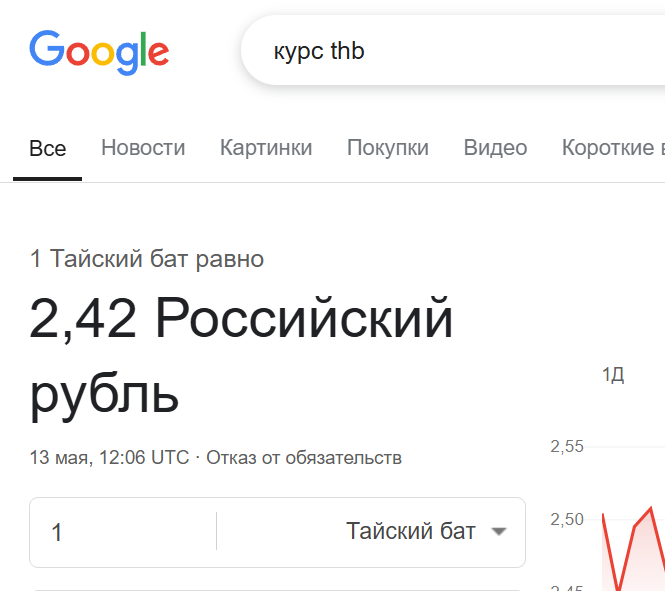Click the 2,50 chart axis label
This screenshot has height=591, width=665.
click(566, 519)
